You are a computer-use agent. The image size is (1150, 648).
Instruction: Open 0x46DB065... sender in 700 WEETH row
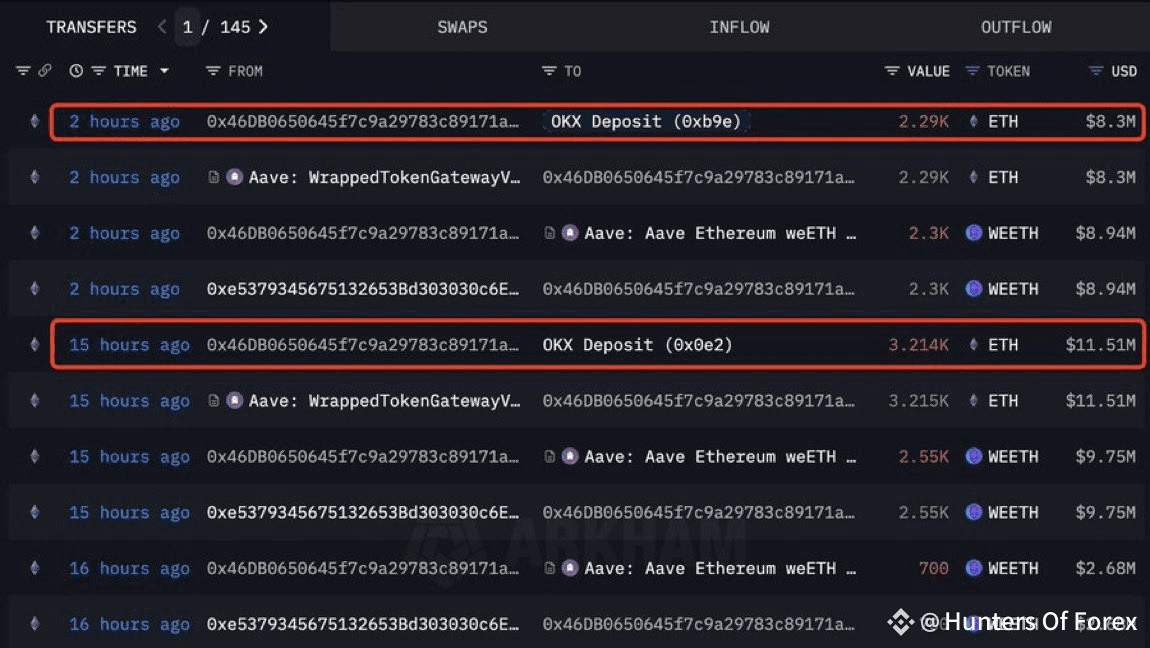(363, 568)
